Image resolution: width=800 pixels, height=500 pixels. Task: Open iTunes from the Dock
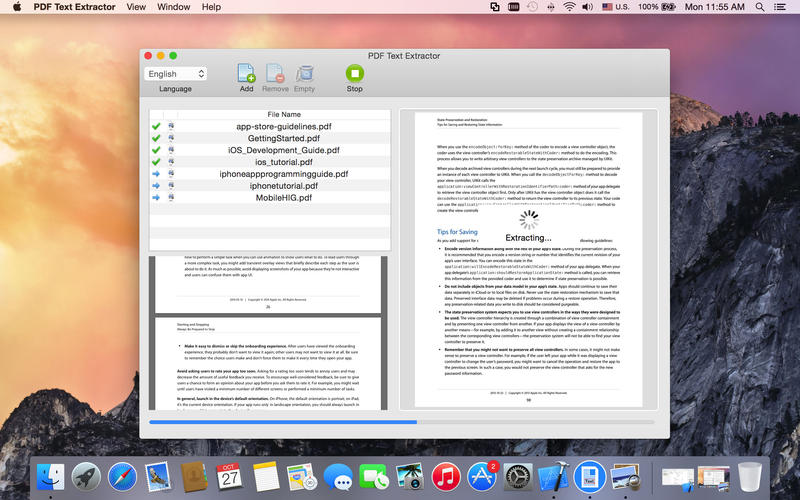(x=446, y=478)
